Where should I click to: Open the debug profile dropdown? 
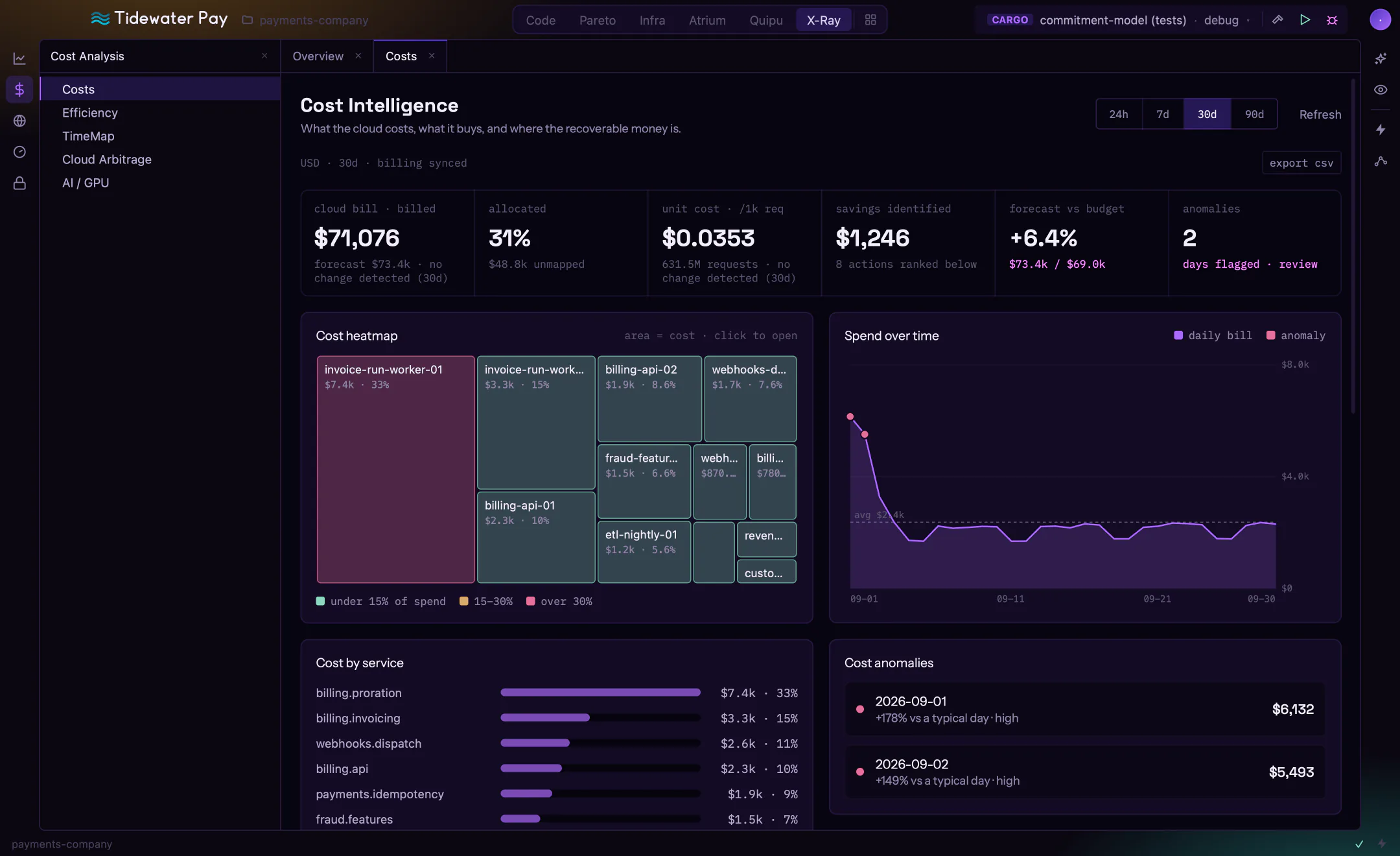point(1226,20)
